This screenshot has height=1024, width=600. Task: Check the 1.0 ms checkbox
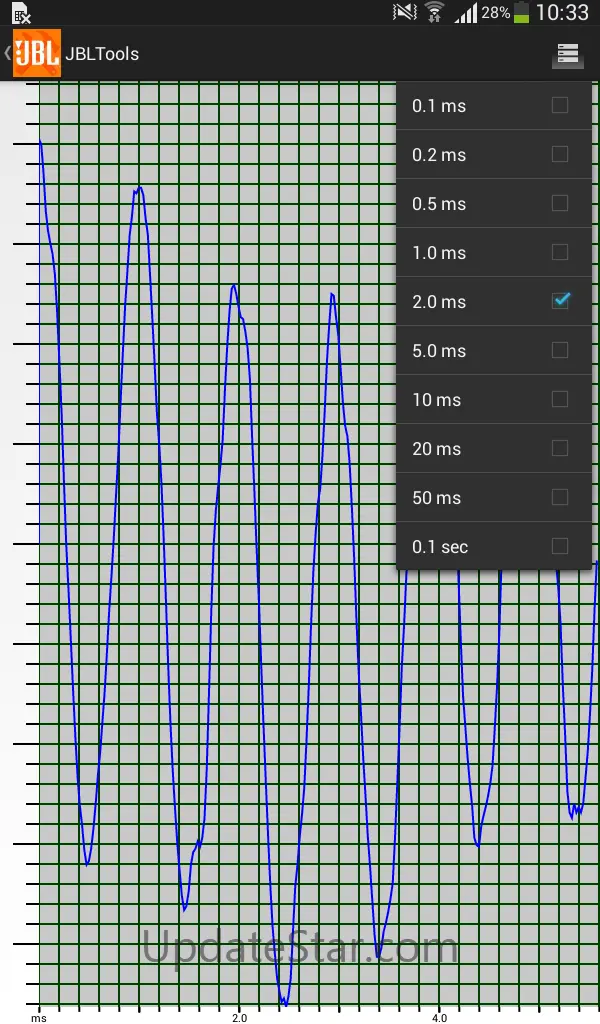click(x=560, y=252)
